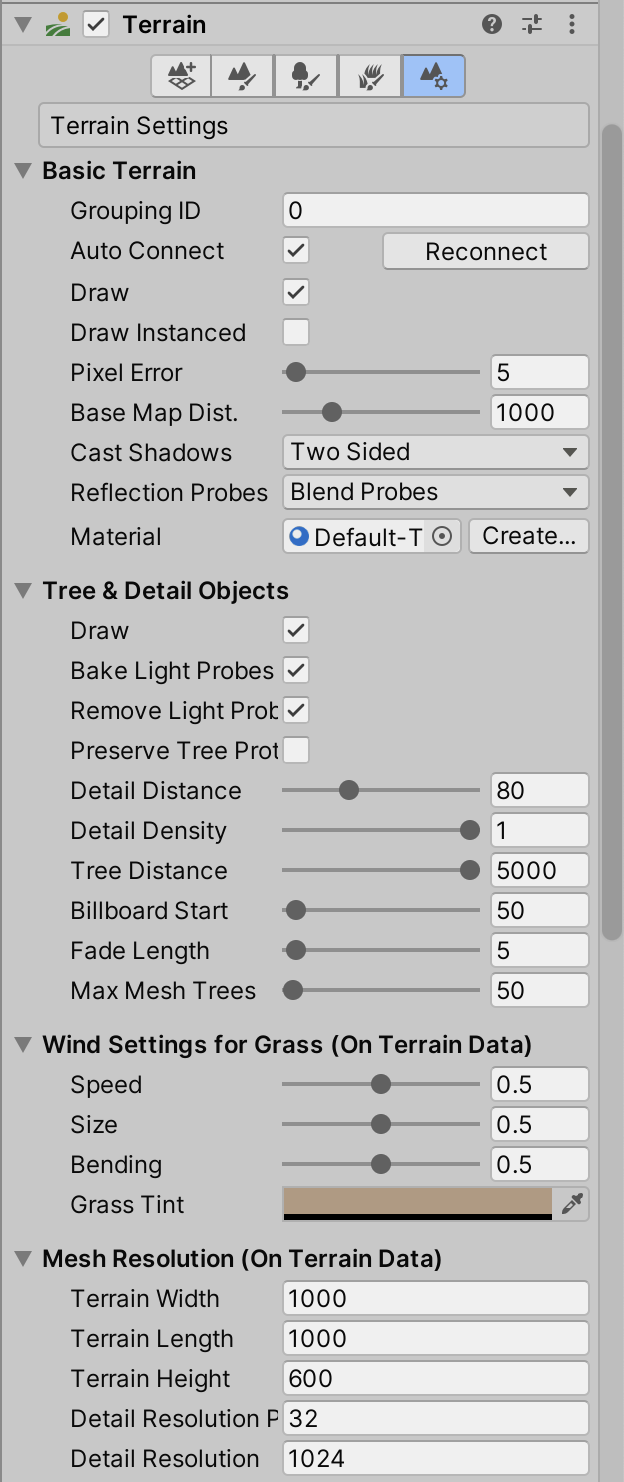Open the Material object picker
Image resolution: width=624 pixels, height=1482 pixels.
pos(442,537)
